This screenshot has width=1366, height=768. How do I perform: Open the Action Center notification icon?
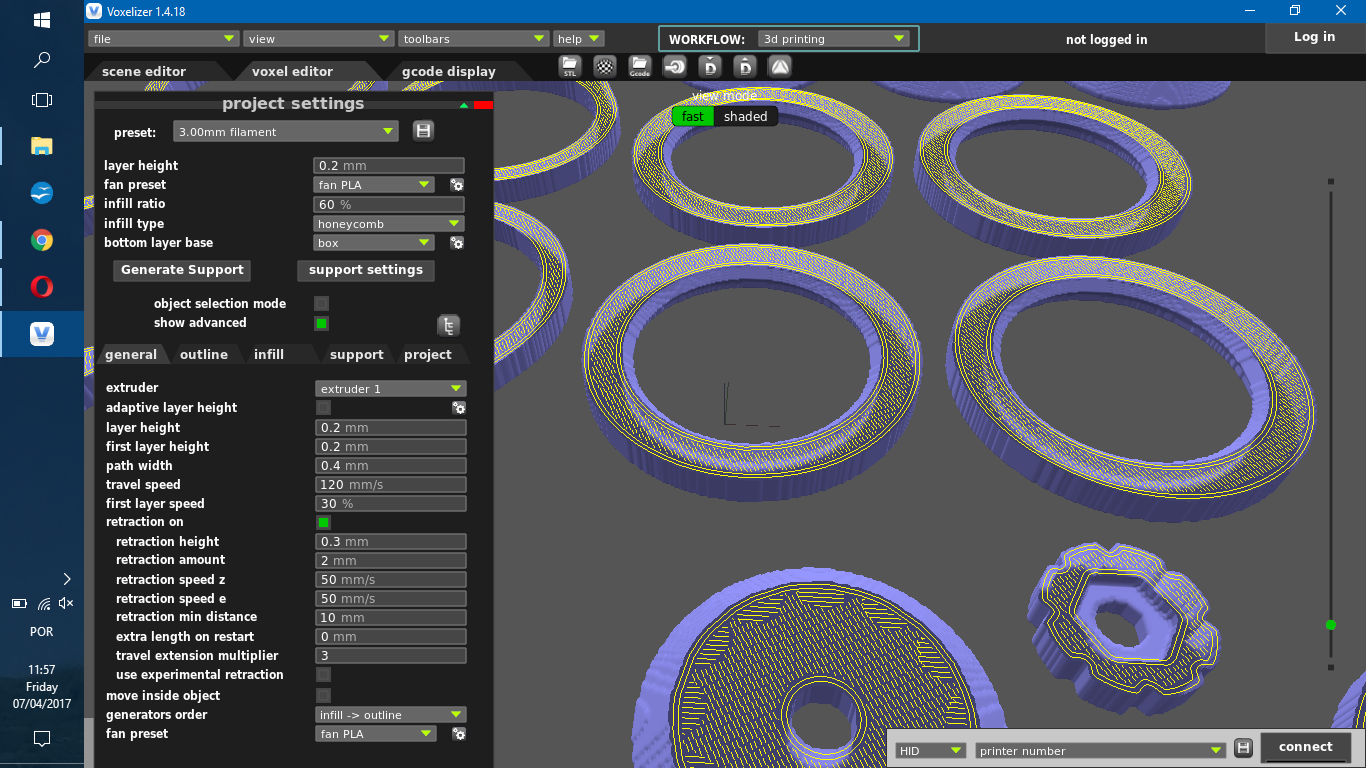(42, 739)
